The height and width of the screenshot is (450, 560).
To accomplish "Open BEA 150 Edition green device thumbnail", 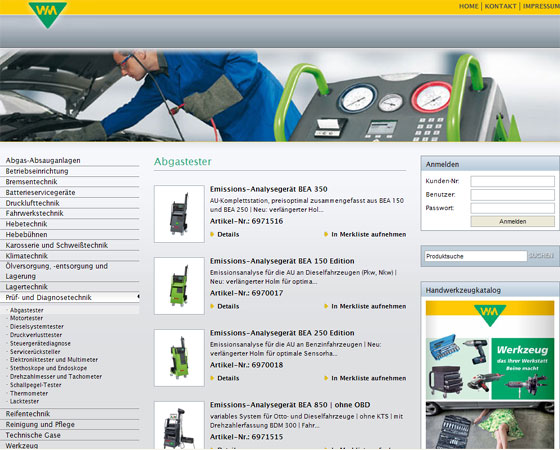I will coord(179,286).
